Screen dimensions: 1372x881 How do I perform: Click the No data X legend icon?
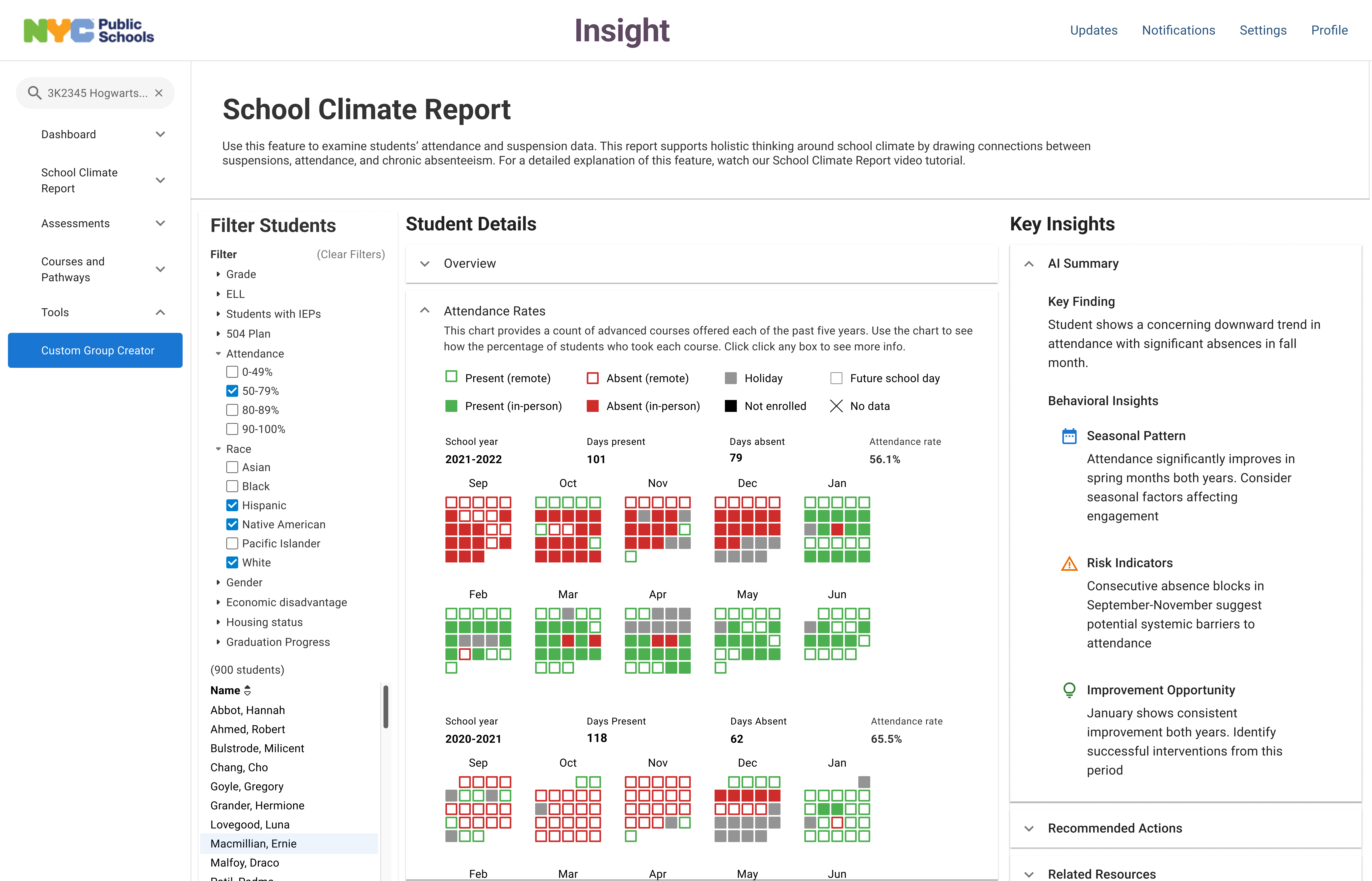click(836, 406)
